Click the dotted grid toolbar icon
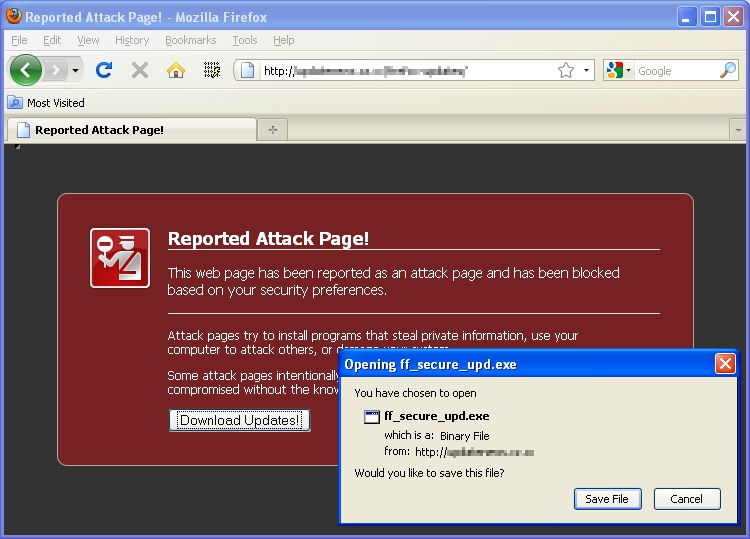Image resolution: width=750 pixels, height=539 pixels. 212,70
